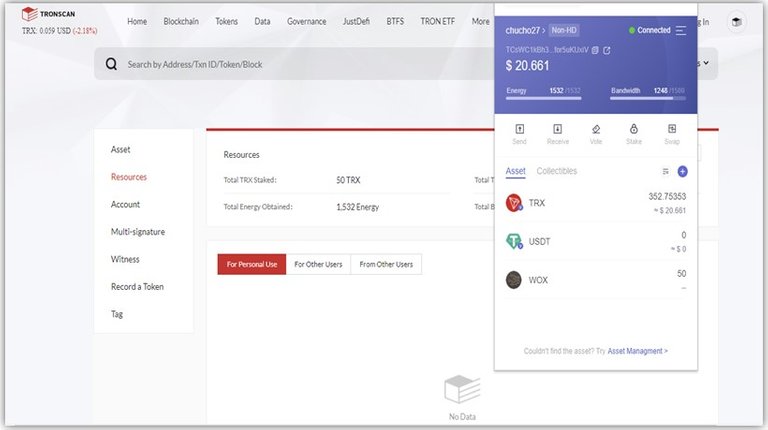Open the JustDefi menu
Screen dimensions: 768x430
click(356, 22)
